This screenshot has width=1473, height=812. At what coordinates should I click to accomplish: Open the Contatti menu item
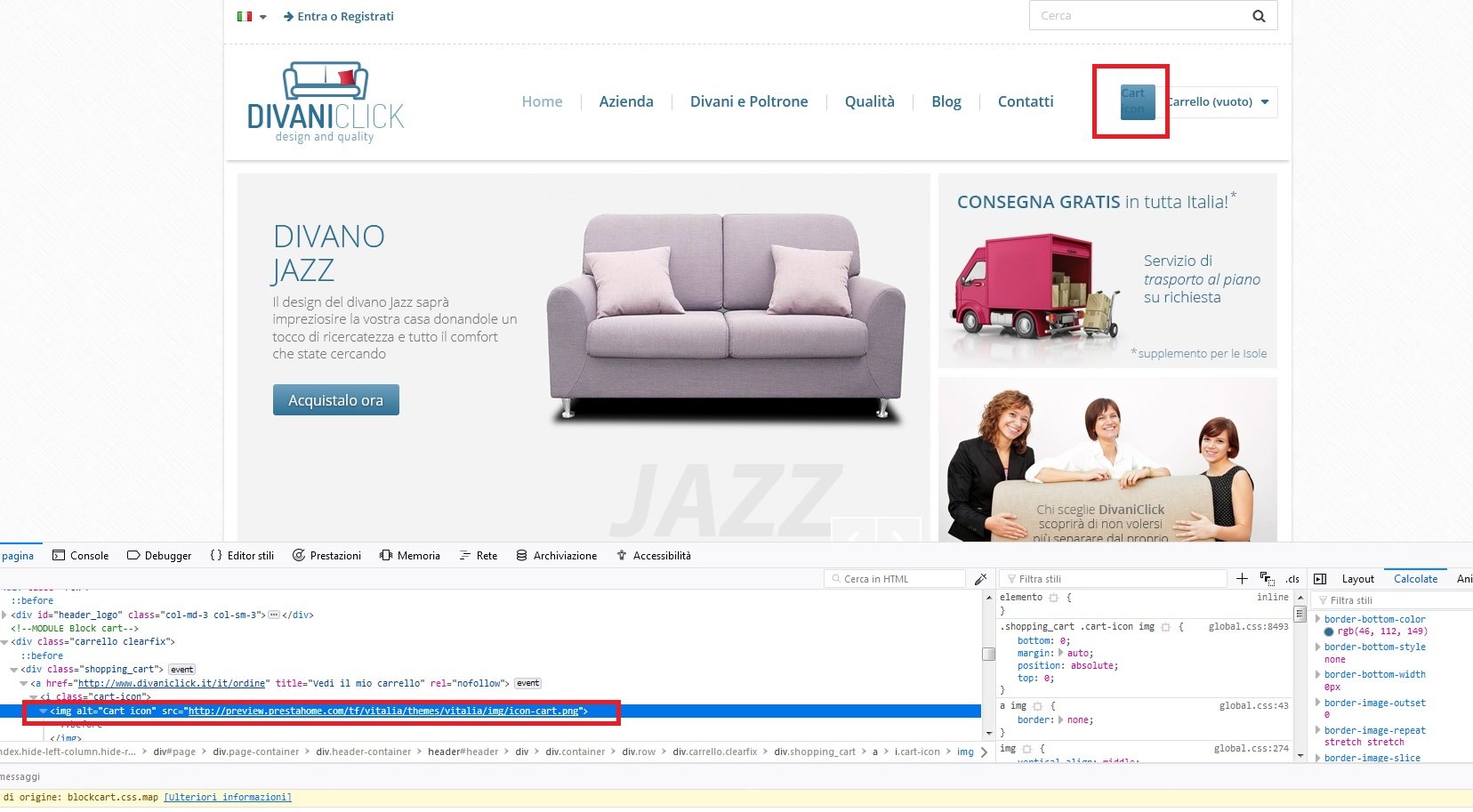[1026, 101]
